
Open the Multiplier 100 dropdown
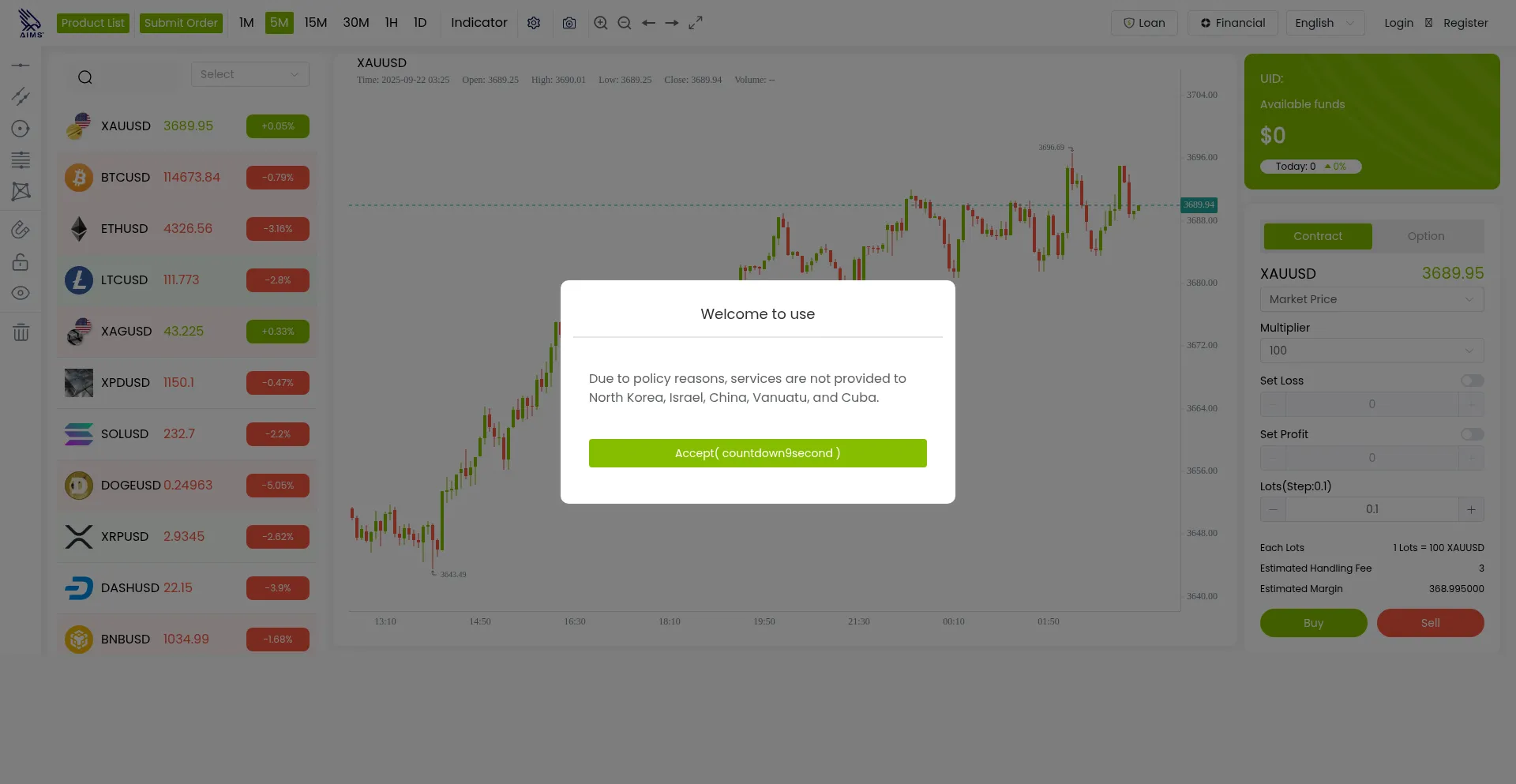[1372, 351]
